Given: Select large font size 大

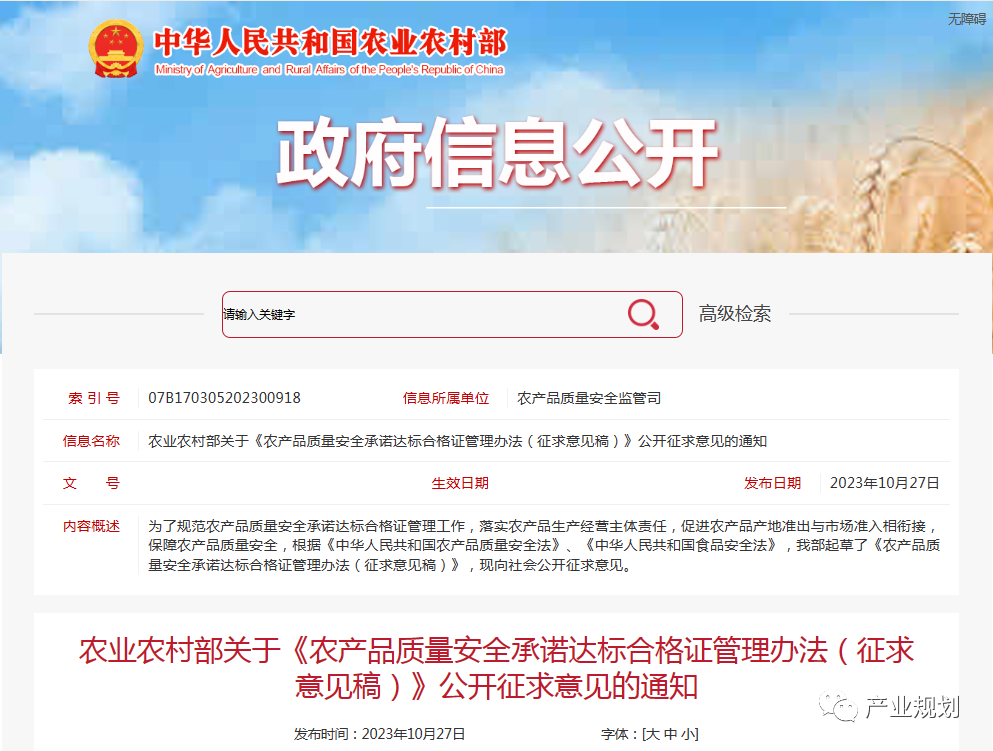Looking at the screenshot, I should [653, 734].
